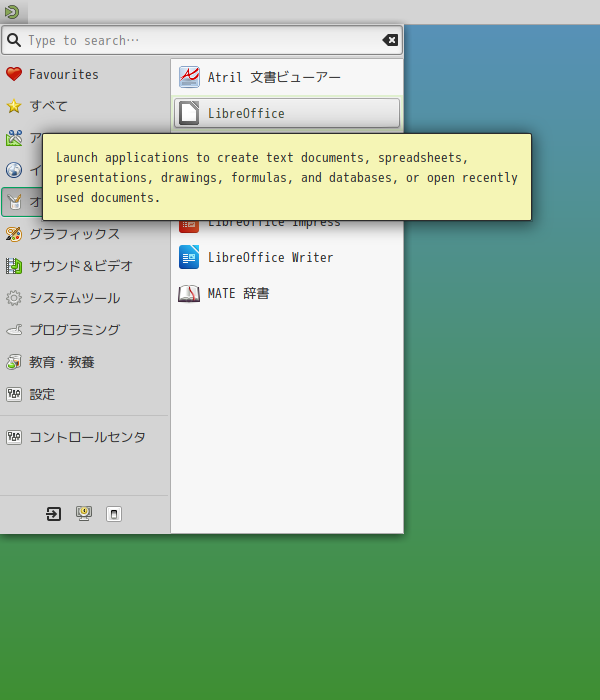Select the Favourites category

click(84, 74)
